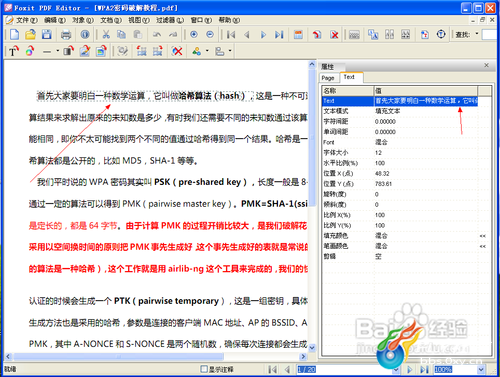Open the zoom 100% dropdown
Image resolution: width=500 pixels, height=377 pixels.
pos(481,369)
